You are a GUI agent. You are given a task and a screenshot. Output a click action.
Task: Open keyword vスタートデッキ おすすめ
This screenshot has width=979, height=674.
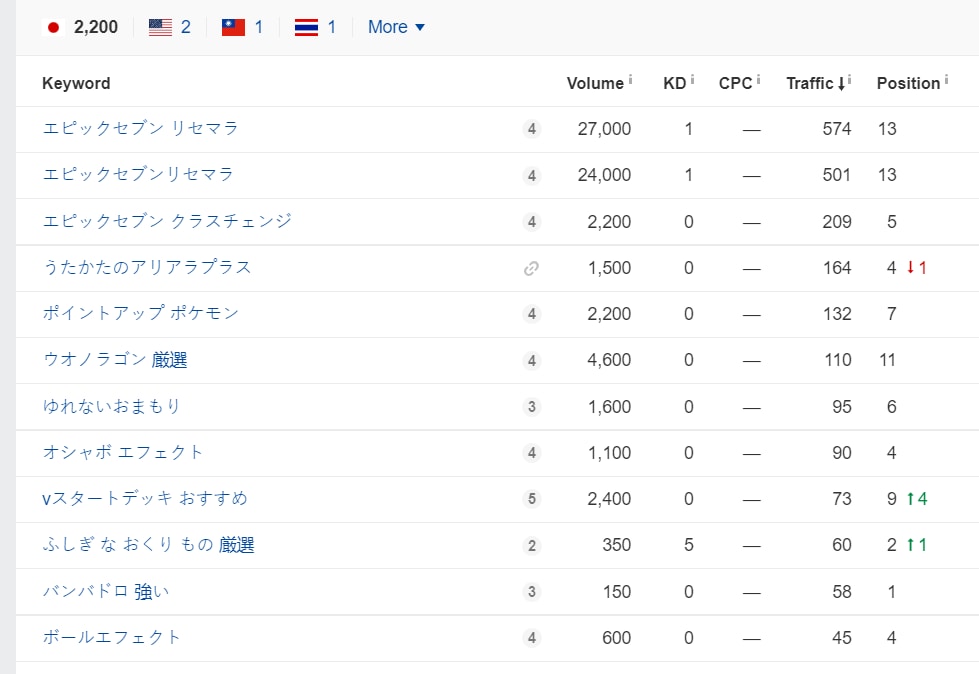[145, 499]
